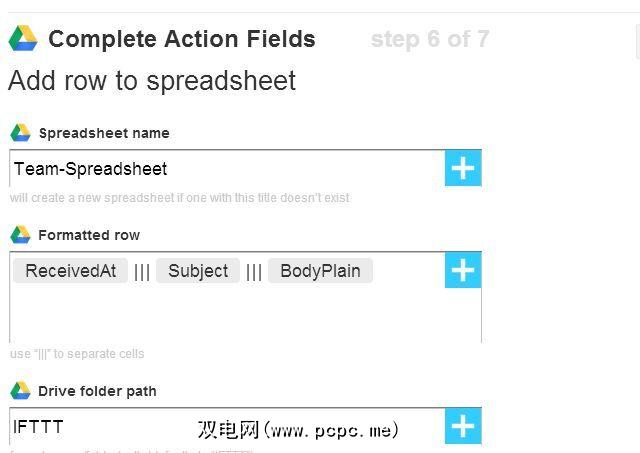Click the Complete Action Fields heading
640x453 pixels.
(181, 39)
